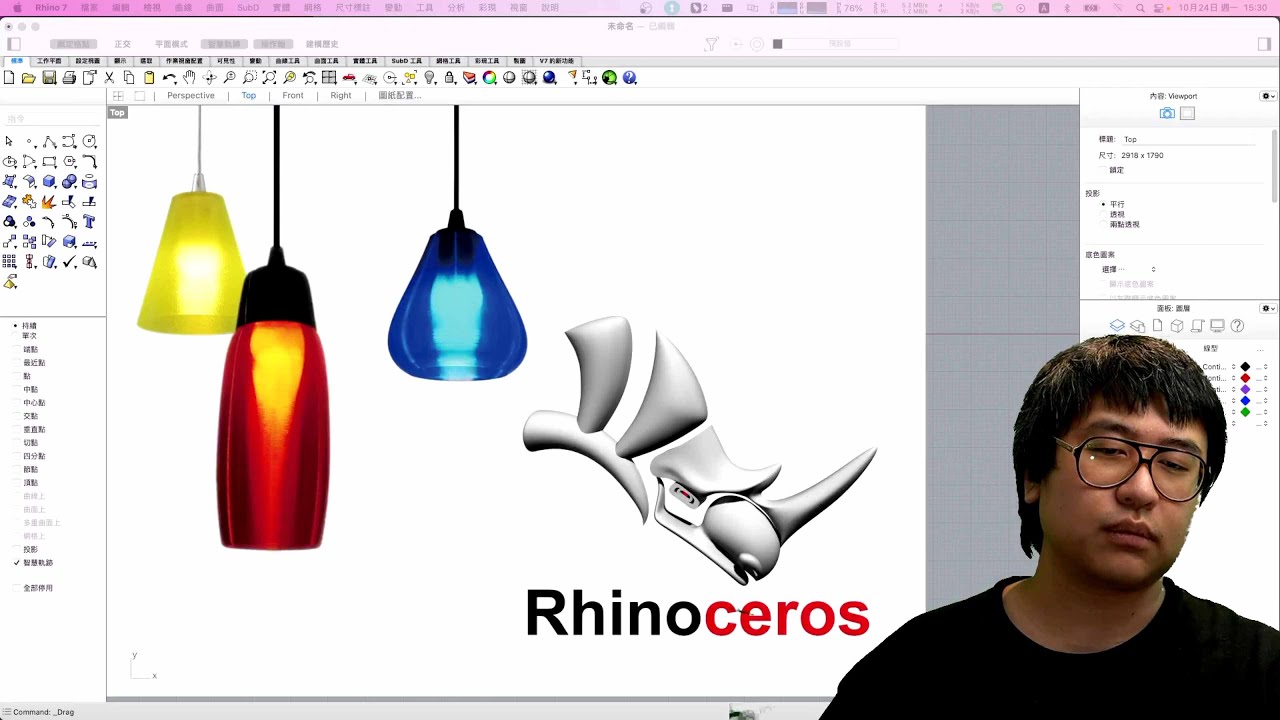Open the Layers panel gear dropdown

1267,308
